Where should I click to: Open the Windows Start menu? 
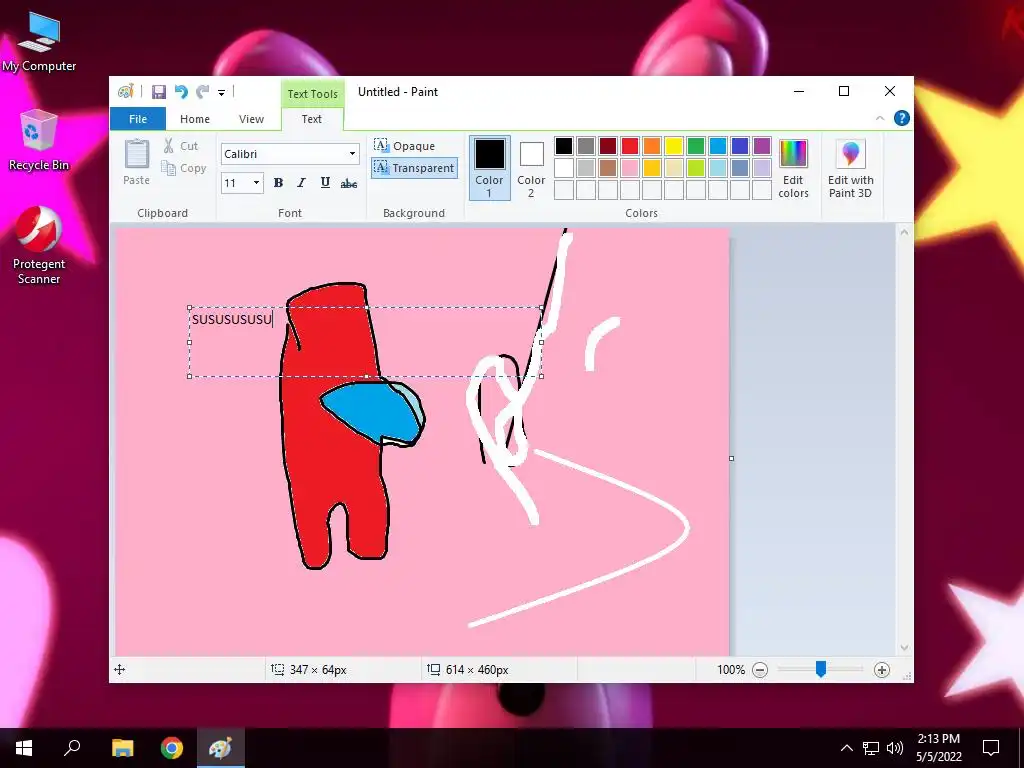pyautogui.click(x=24, y=748)
